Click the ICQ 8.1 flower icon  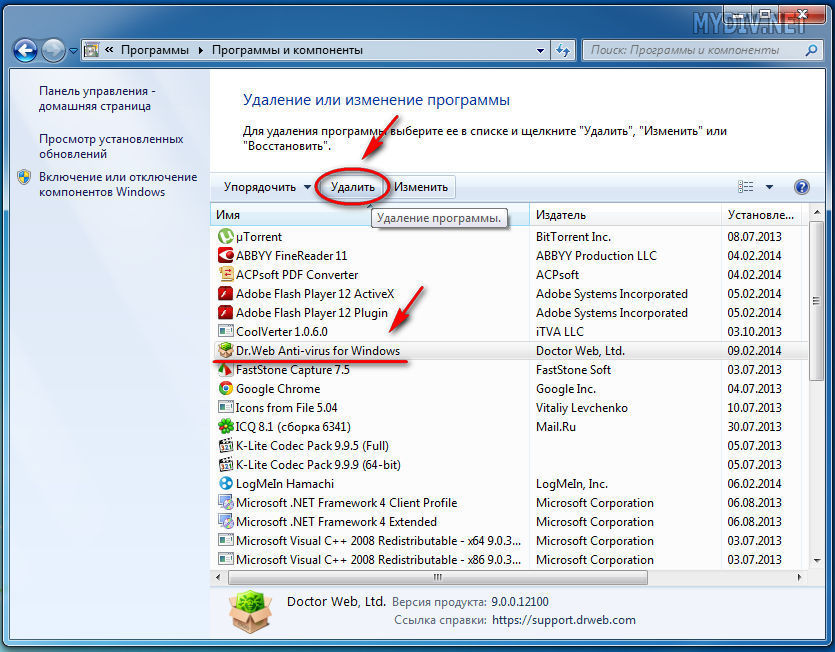pos(226,426)
